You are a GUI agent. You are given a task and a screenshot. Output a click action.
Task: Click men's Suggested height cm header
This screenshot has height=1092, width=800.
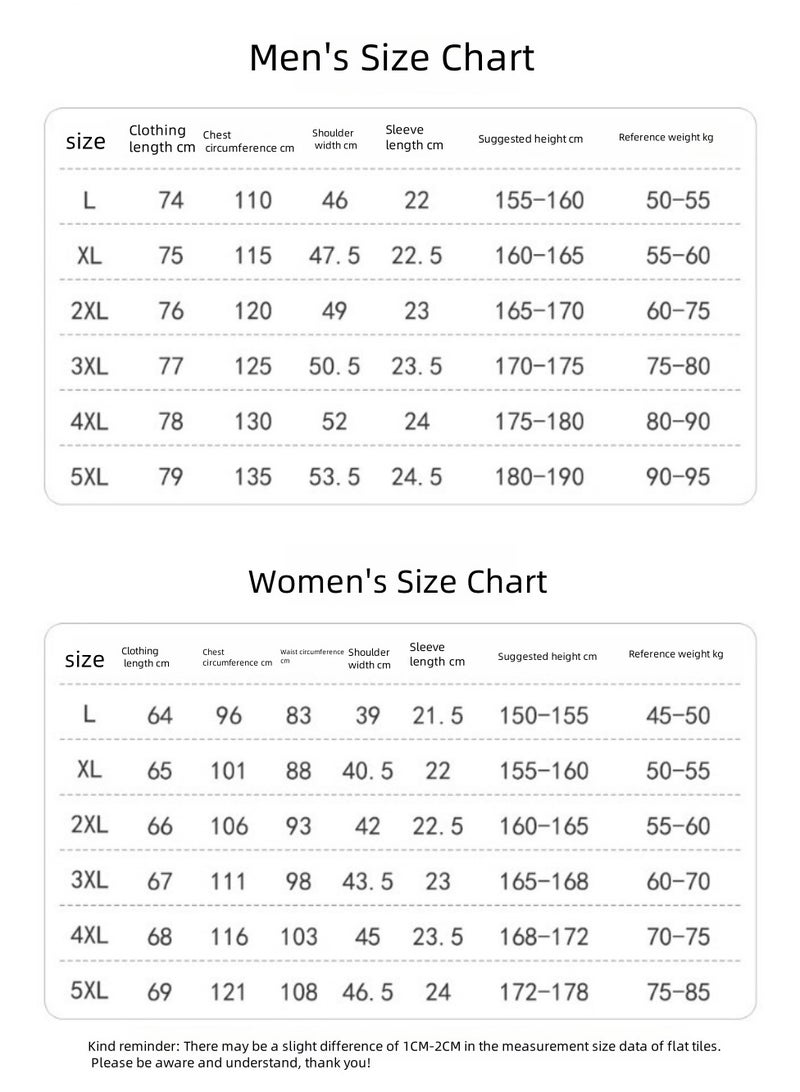pyautogui.click(x=530, y=139)
